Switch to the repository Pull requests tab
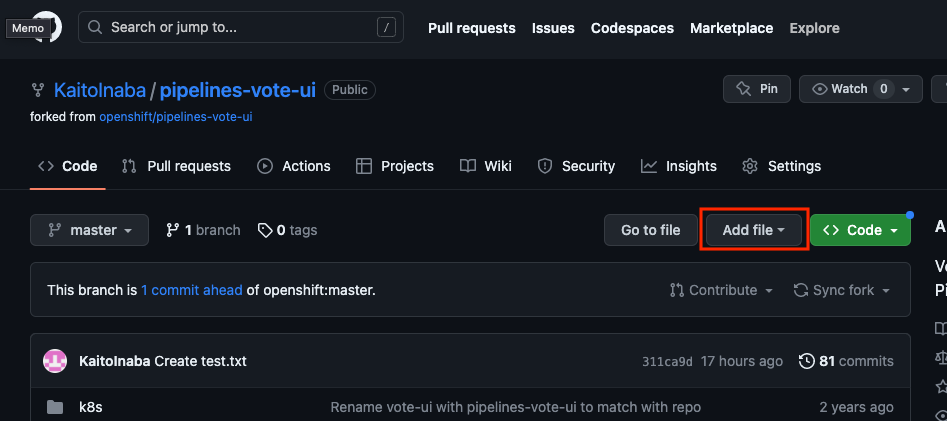Viewport: 947px width, 421px height. [176, 166]
